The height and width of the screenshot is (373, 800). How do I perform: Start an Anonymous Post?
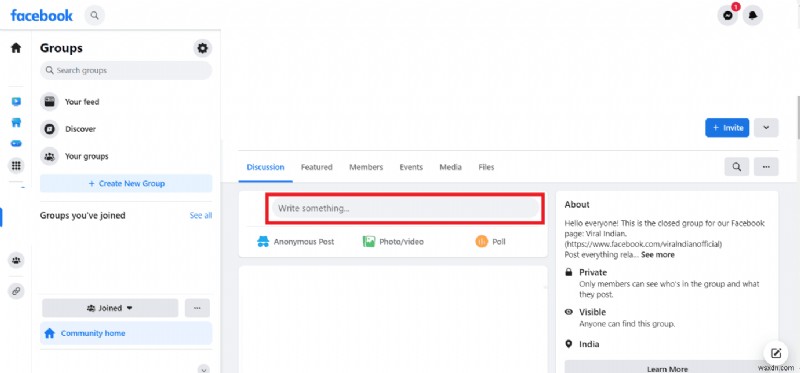pos(295,241)
